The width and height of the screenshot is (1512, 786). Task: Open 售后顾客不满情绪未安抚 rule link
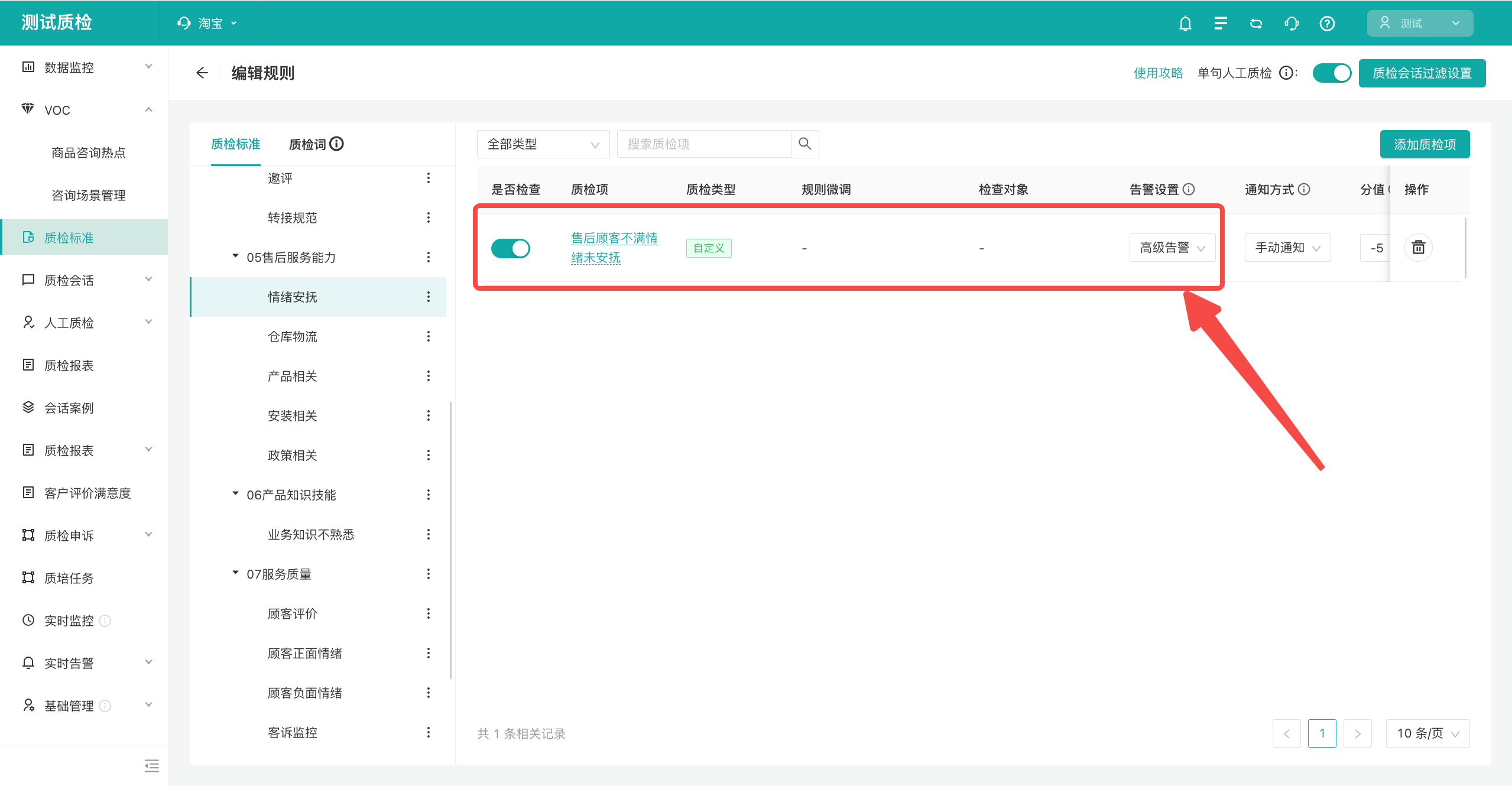click(x=614, y=248)
